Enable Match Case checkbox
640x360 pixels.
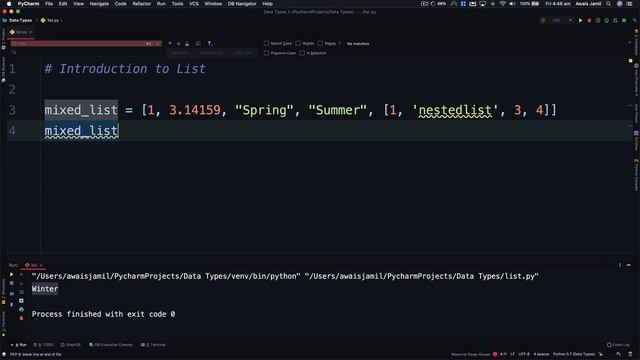click(x=267, y=43)
